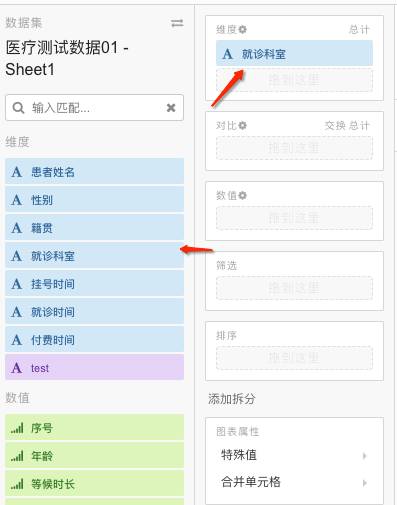
Task: Click the 添加拆分 link
Action: (x=232, y=399)
